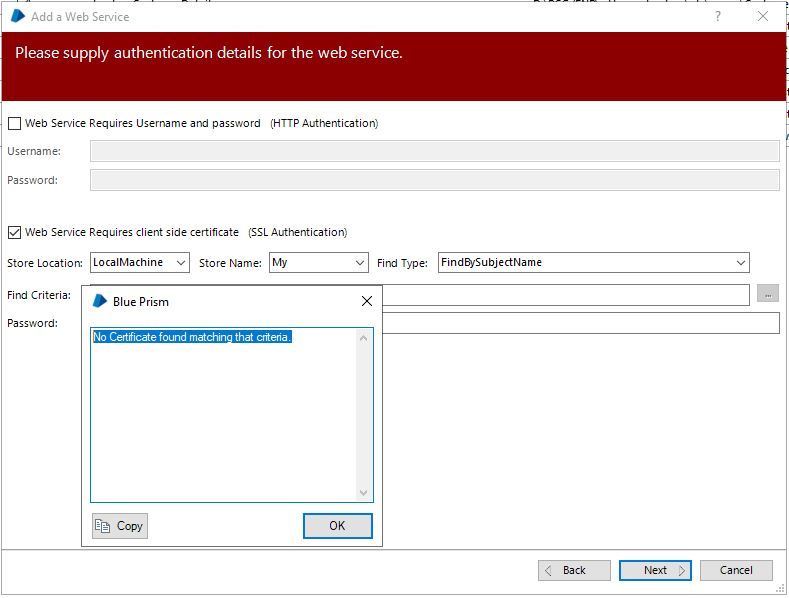Cancel the Add a Web Service wizard
Image resolution: width=789 pixels, height=598 pixels.
point(736,570)
